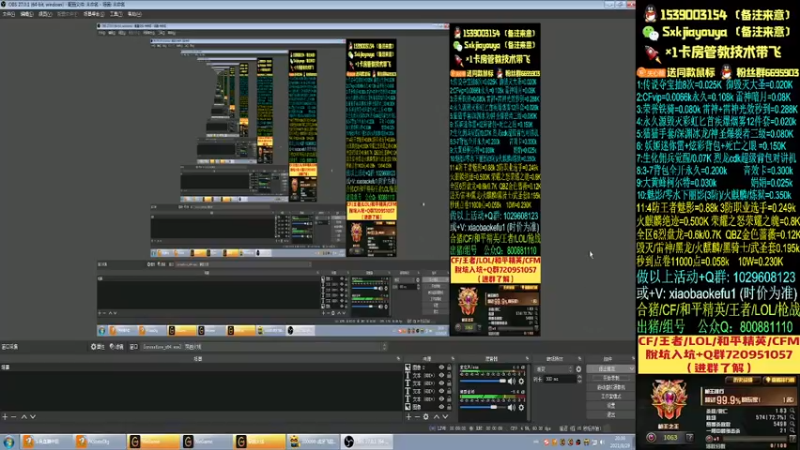Pop out the Scene Transitions dock panel
The width and height of the screenshot is (800, 450).
(579, 359)
